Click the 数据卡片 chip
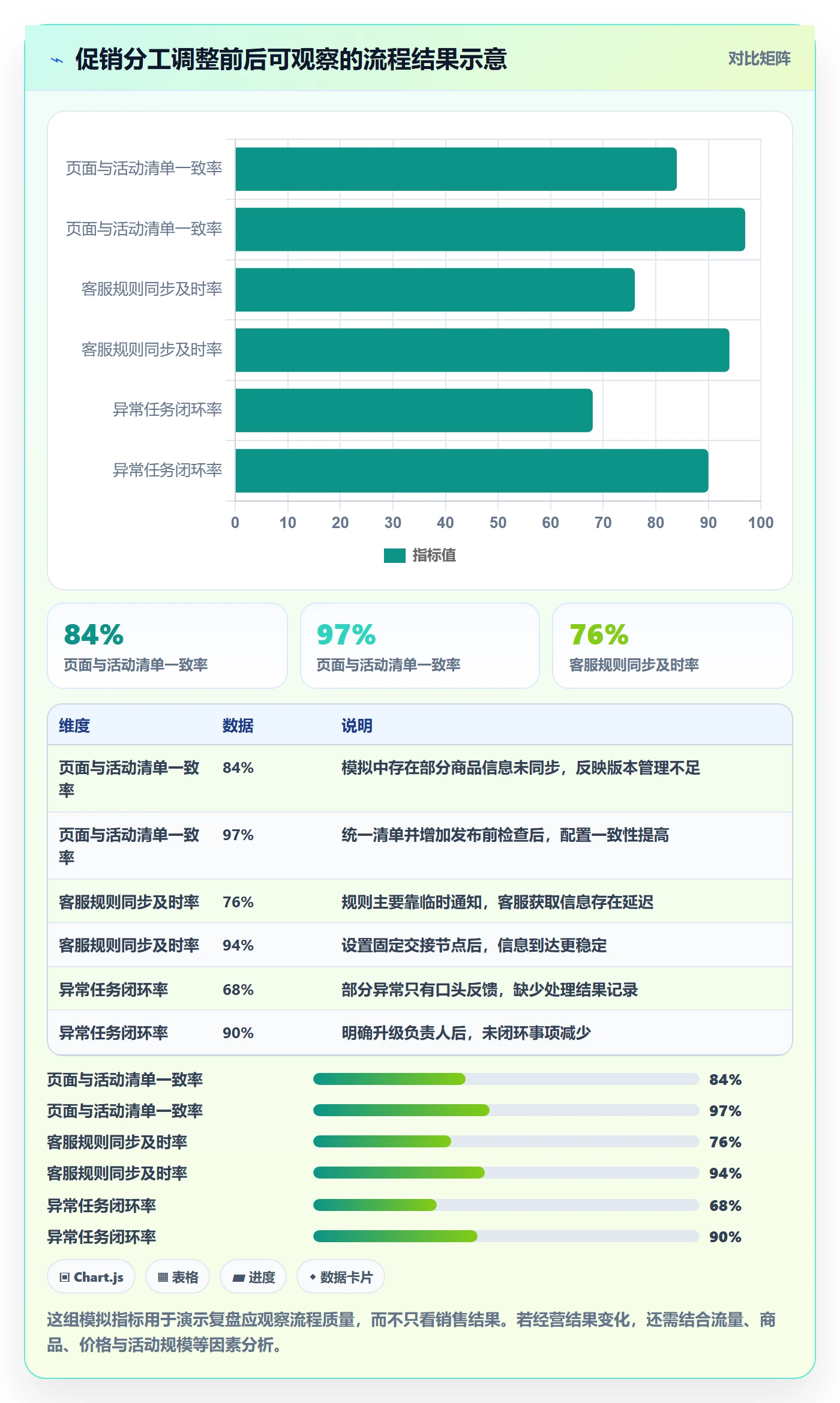This screenshot has height=1403, width=840. coord(341,1277)
